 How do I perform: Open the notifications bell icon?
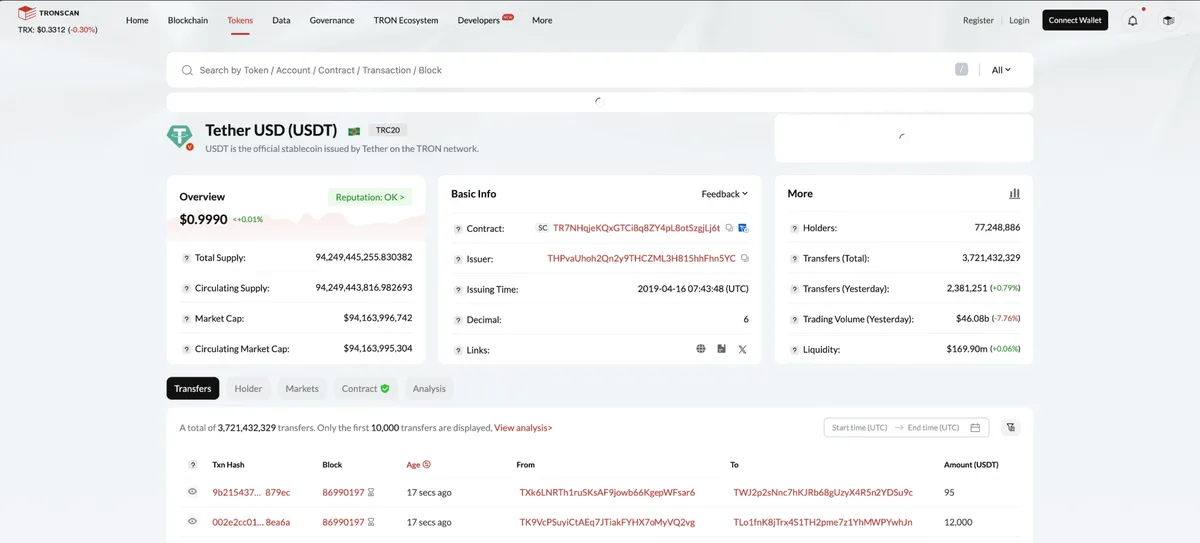pos(1132,20)
